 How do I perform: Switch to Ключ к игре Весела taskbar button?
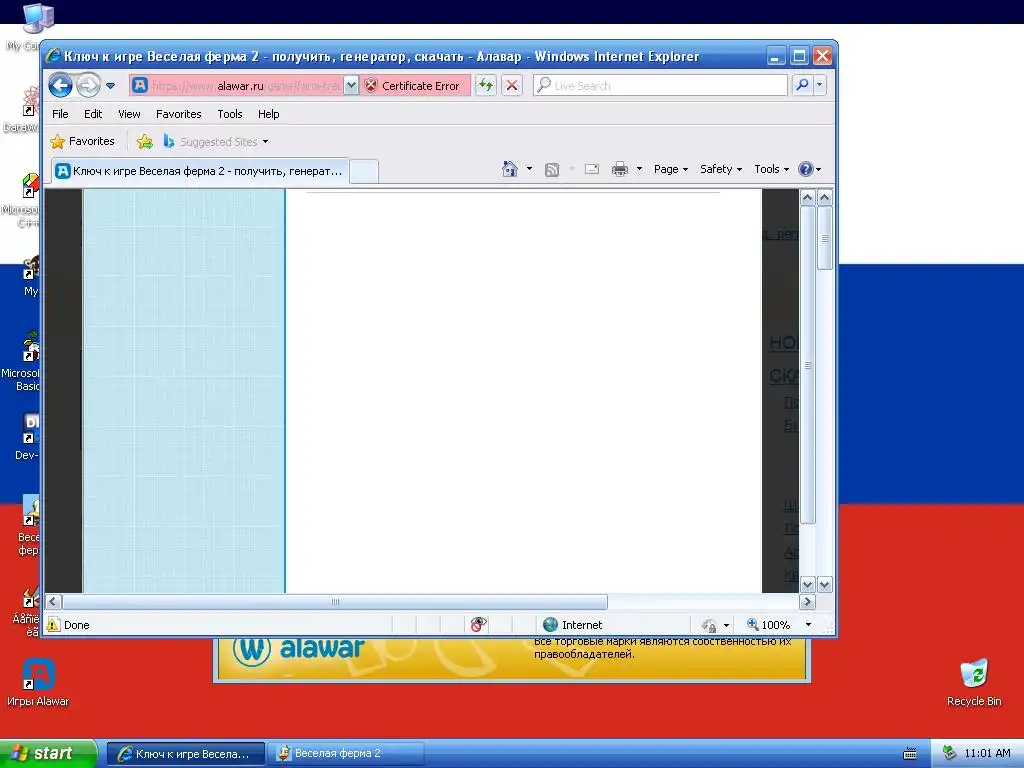point(186,754)
